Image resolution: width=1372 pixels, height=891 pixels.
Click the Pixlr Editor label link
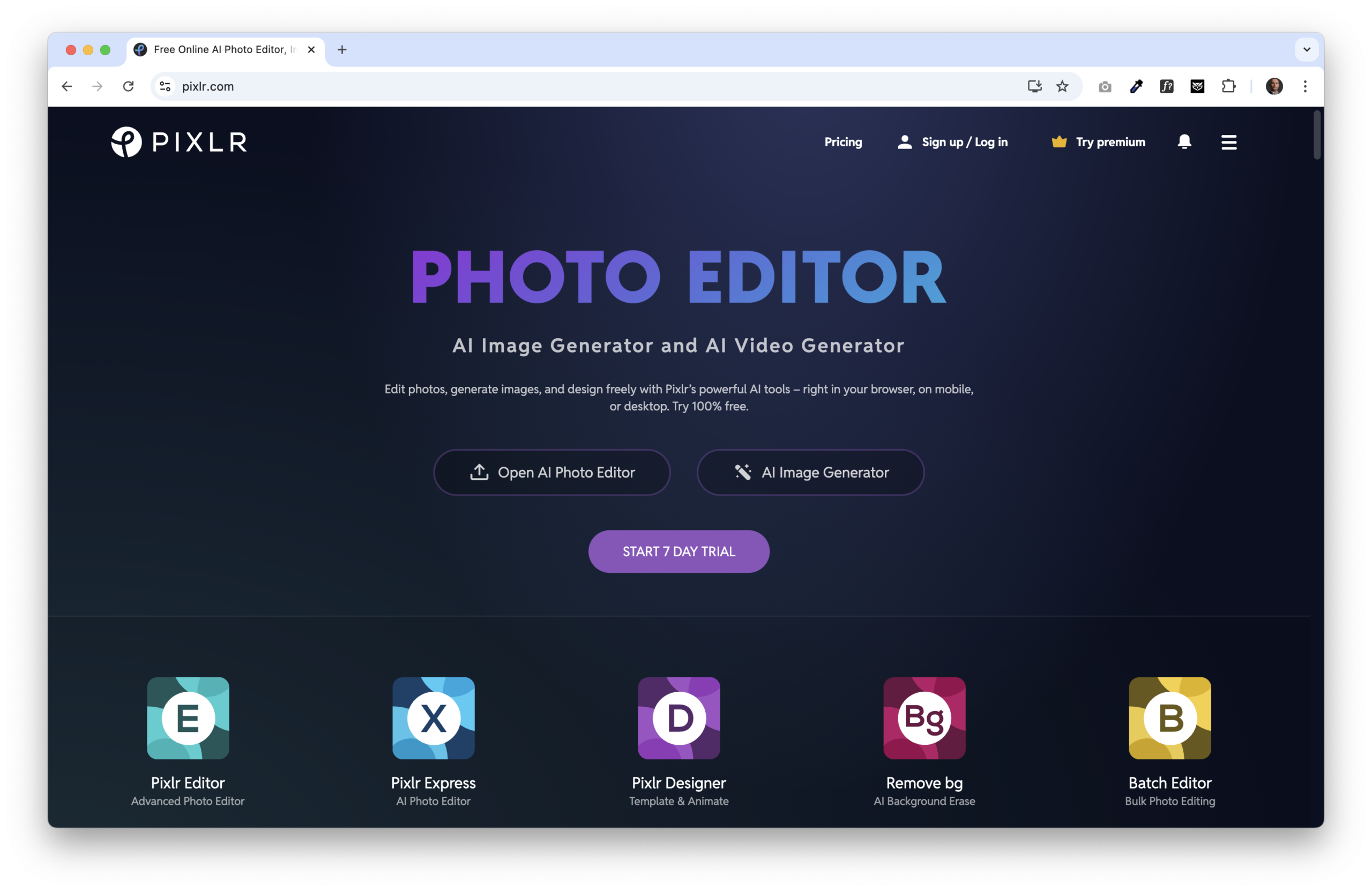coord(188,783)
